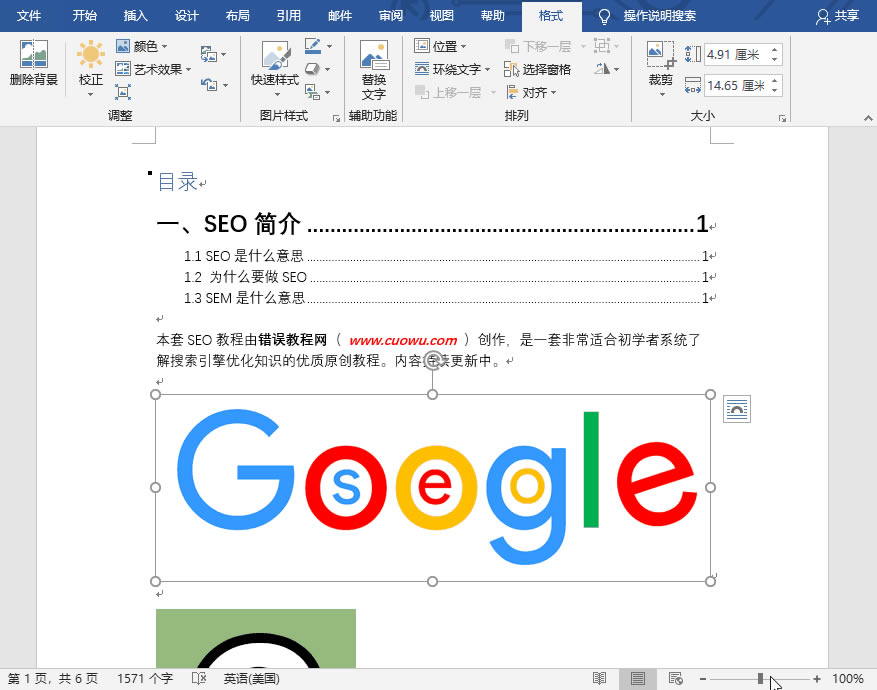Click the width field 14.65 厘米
The height and width of the screenshot is (690, 877).
[736, 86]
